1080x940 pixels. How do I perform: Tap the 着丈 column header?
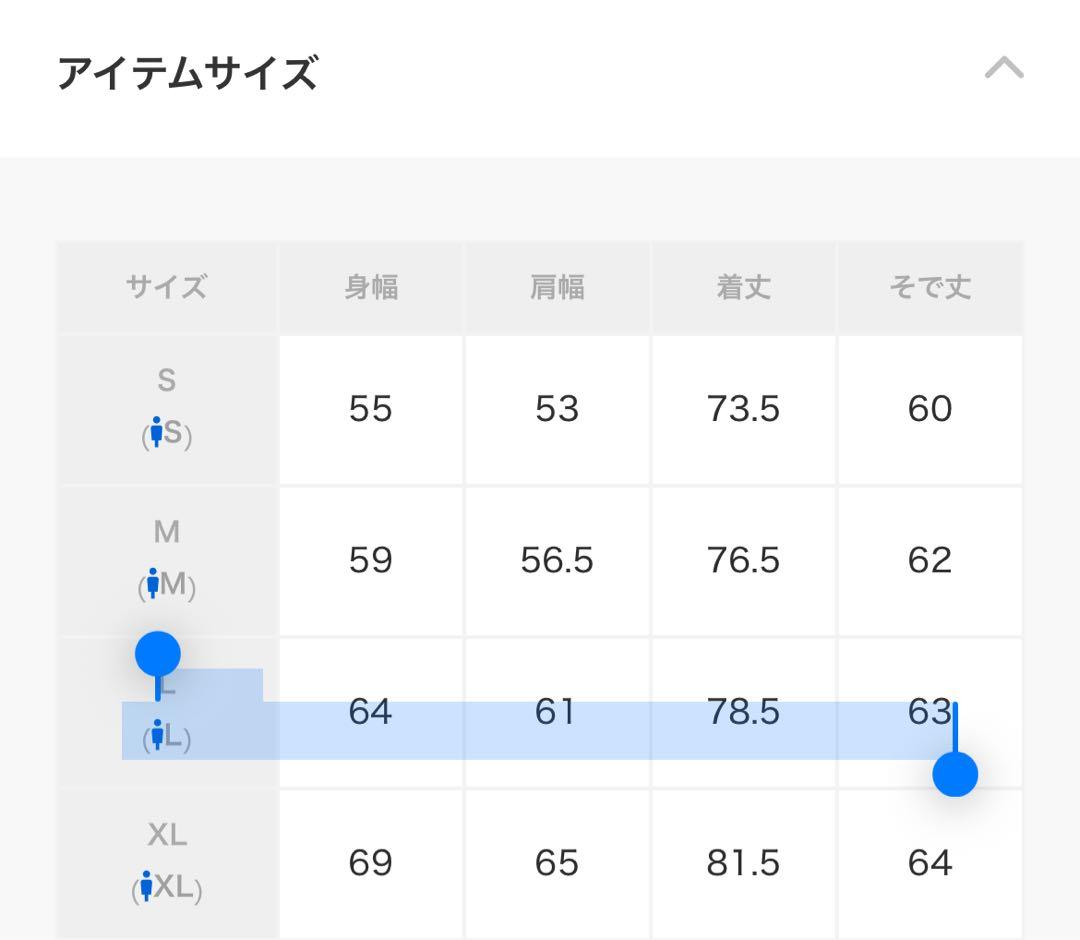click(743, 288)
